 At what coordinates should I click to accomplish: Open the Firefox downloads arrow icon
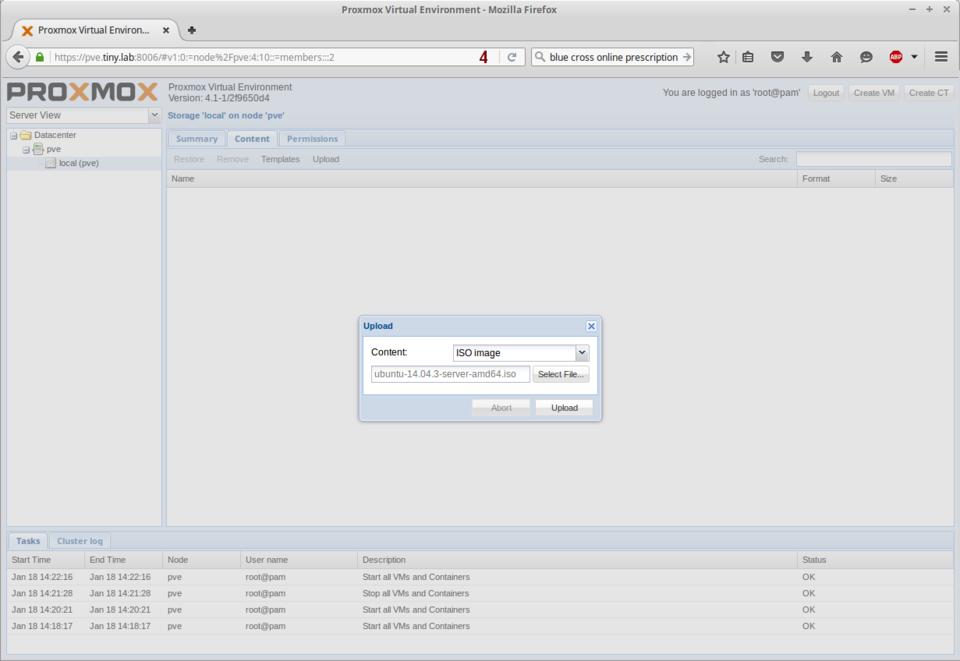807,57
